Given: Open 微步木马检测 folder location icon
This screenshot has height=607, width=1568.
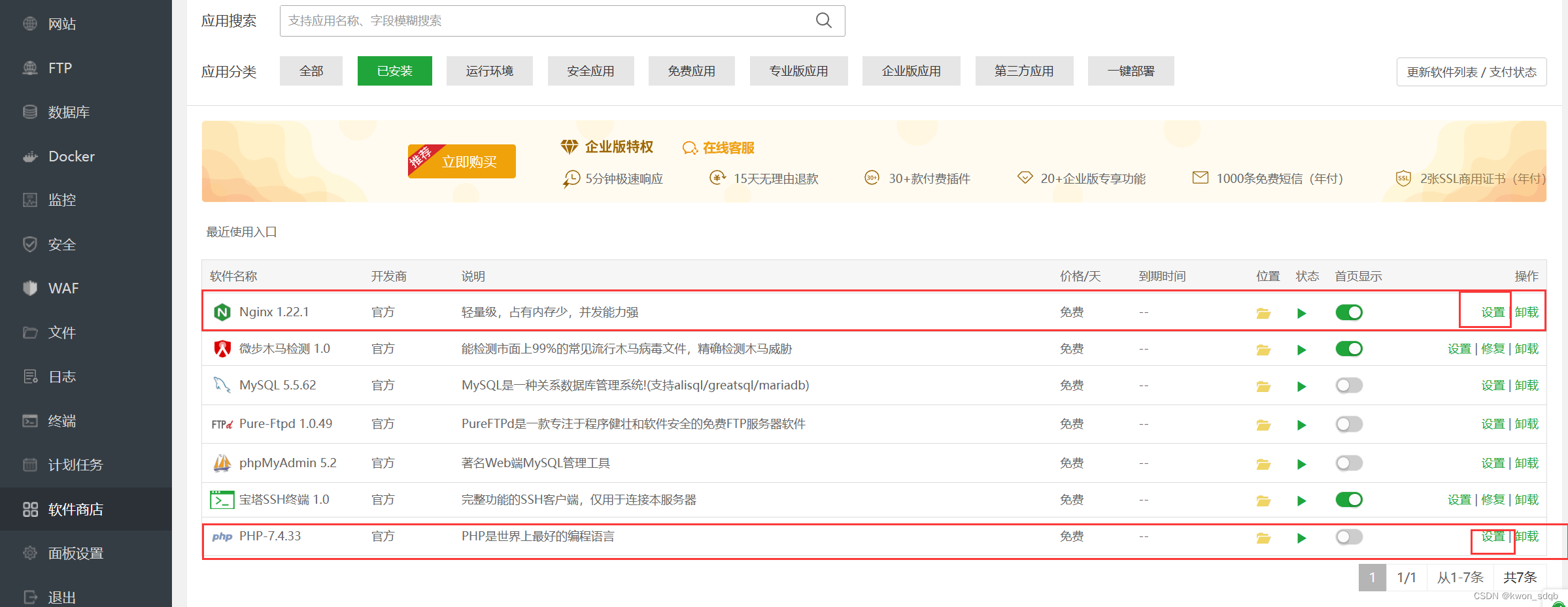Looking at the screenshot, I should [1263, 350].
